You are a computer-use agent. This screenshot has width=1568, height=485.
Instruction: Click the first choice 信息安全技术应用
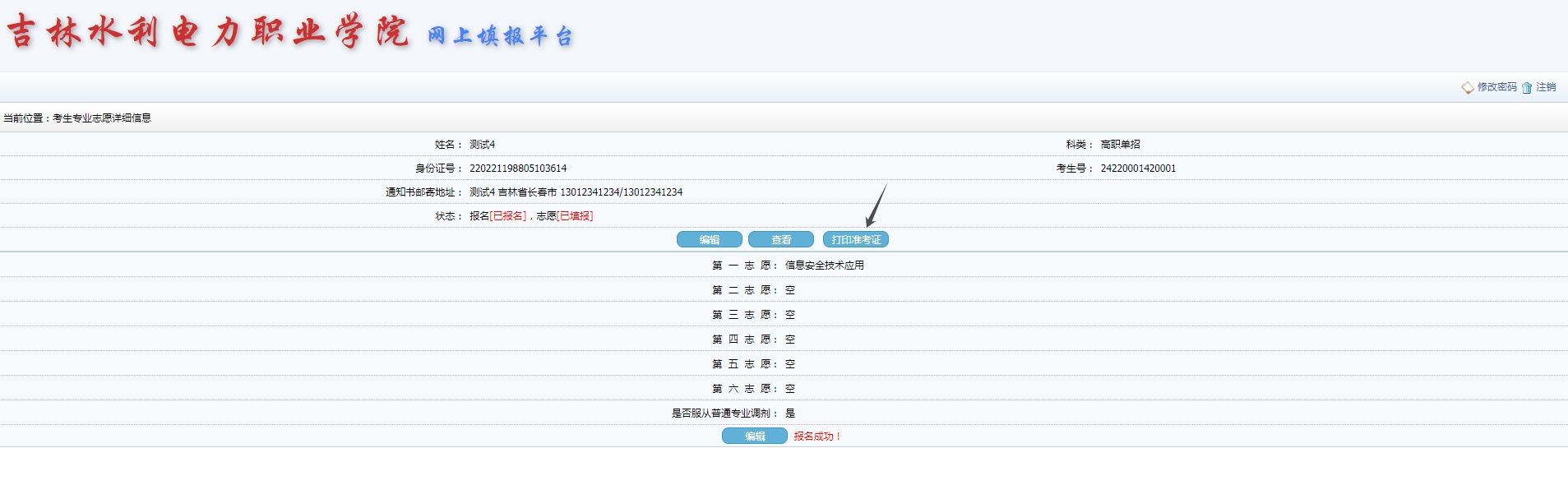[x=824, y=266]
